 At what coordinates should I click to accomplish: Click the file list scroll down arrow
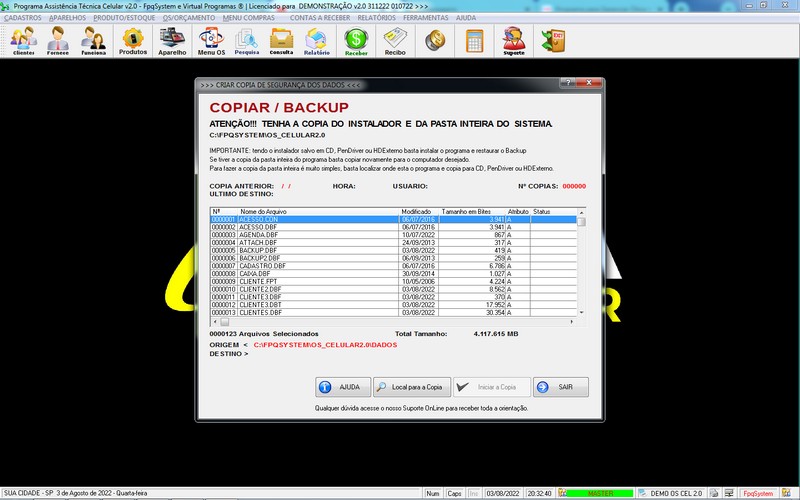(x=581, y=312)
